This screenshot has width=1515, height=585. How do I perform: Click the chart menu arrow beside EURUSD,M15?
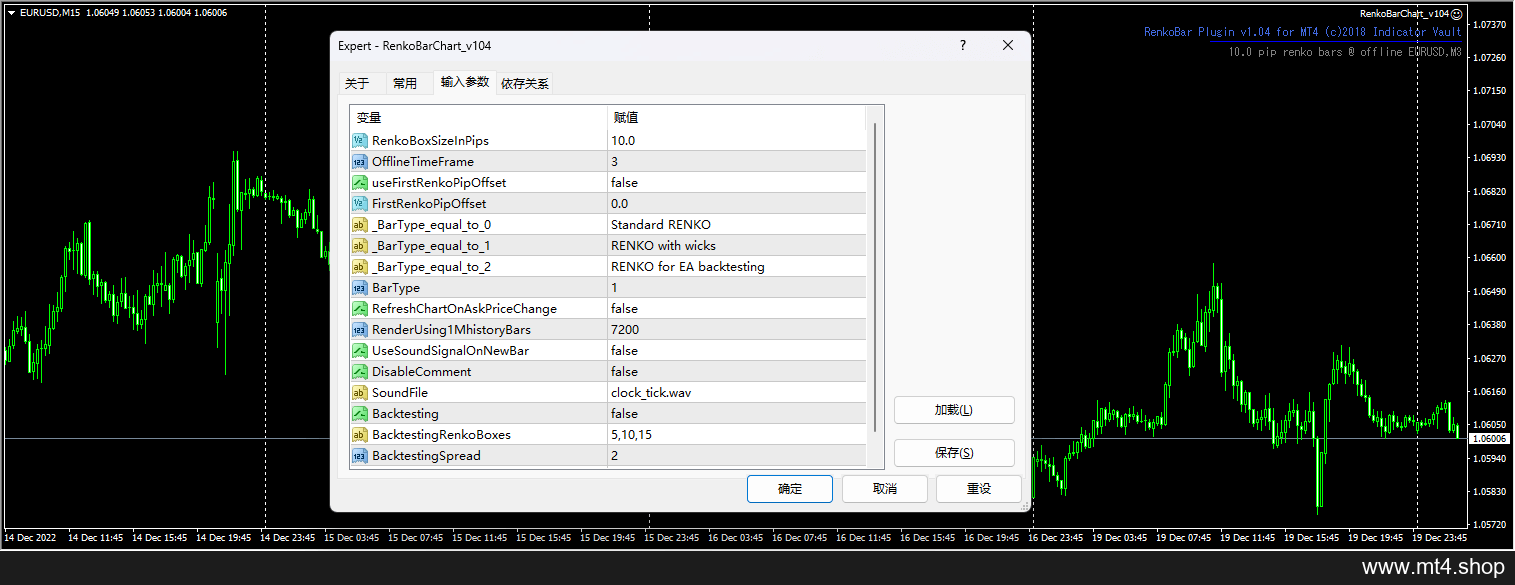[11, 13]
